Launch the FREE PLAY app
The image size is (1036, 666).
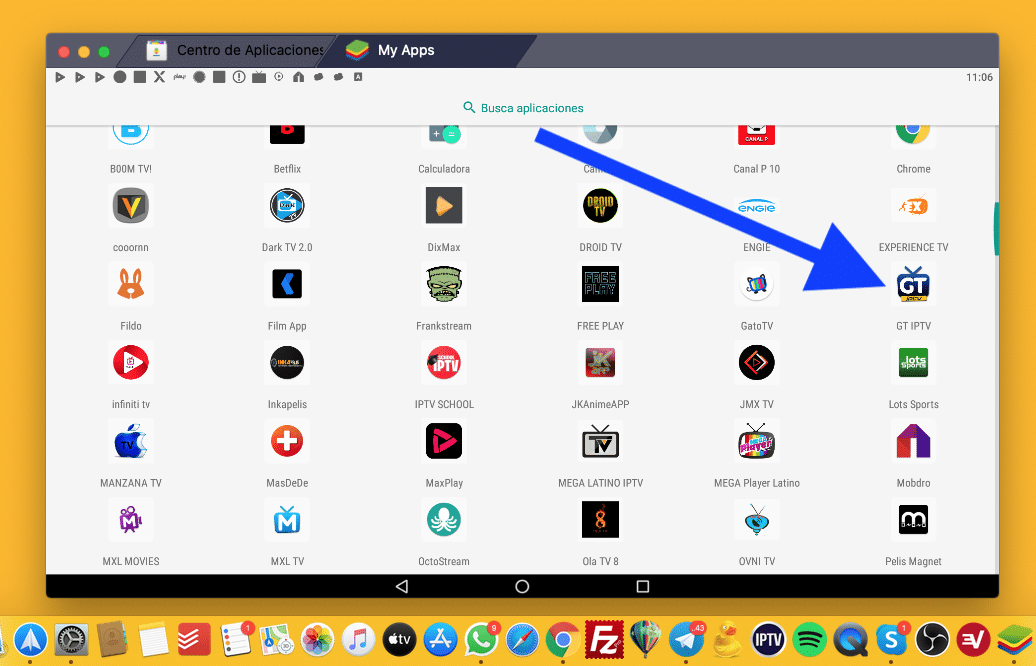click(x=600, y=284)
